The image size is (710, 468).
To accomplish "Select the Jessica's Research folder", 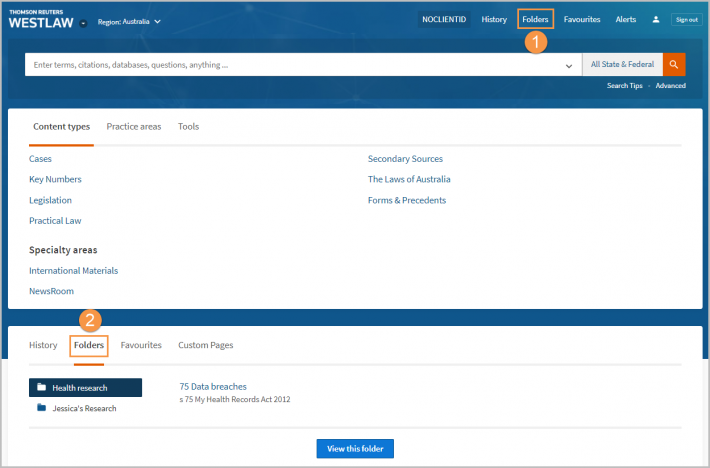I will coord(85,408).
